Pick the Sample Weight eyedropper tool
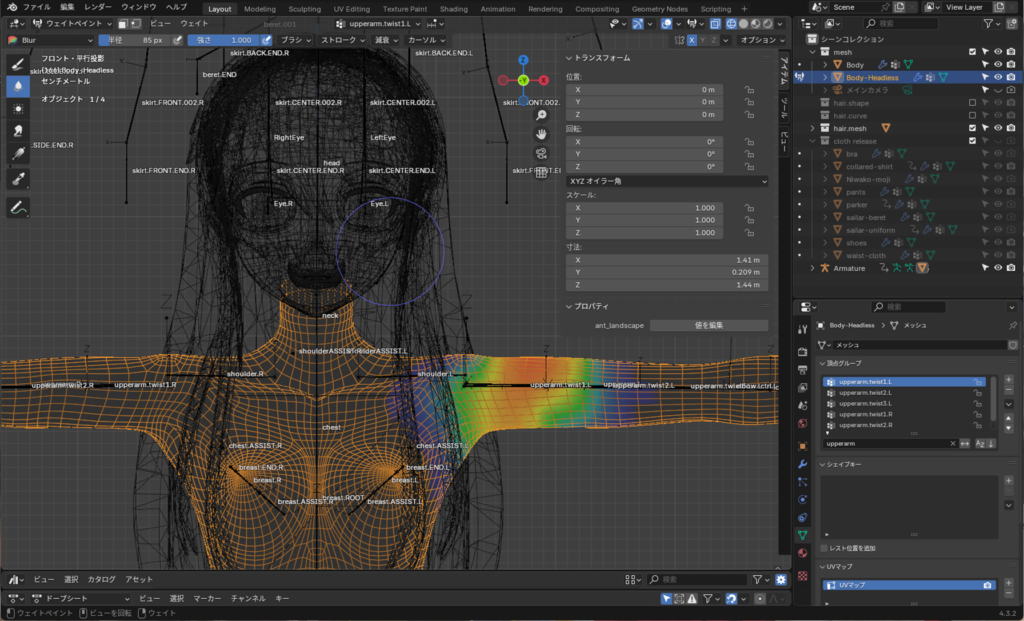 [18, 178]
